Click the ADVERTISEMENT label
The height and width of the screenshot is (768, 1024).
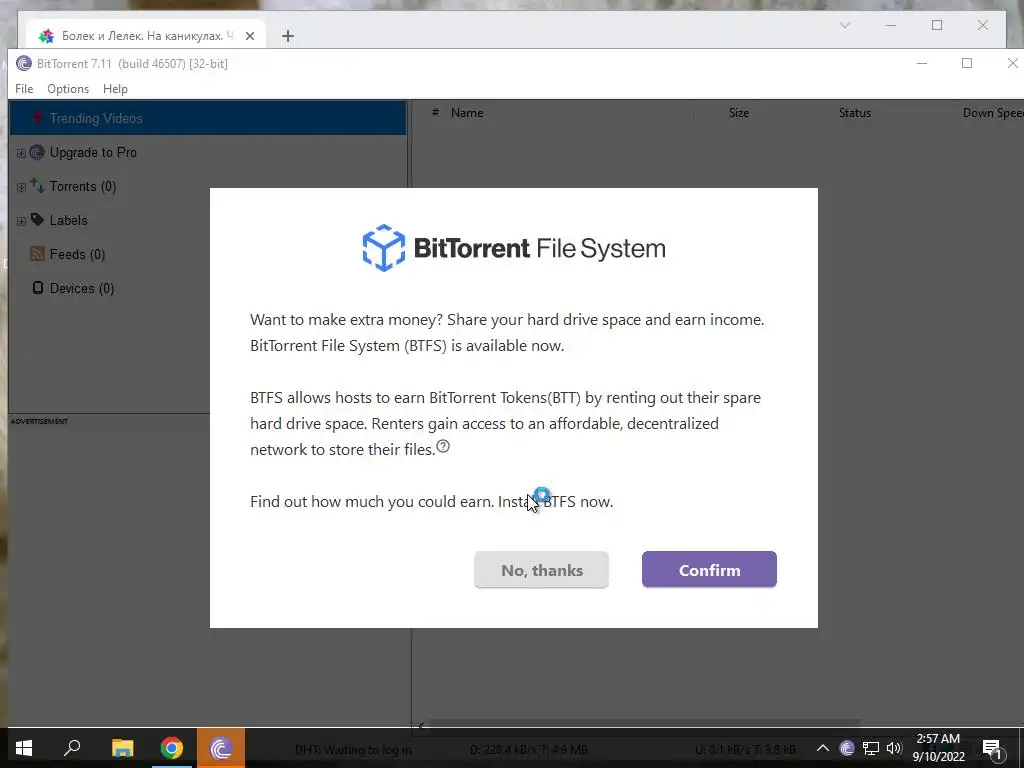pyautogui.click(x=39, y=421)
